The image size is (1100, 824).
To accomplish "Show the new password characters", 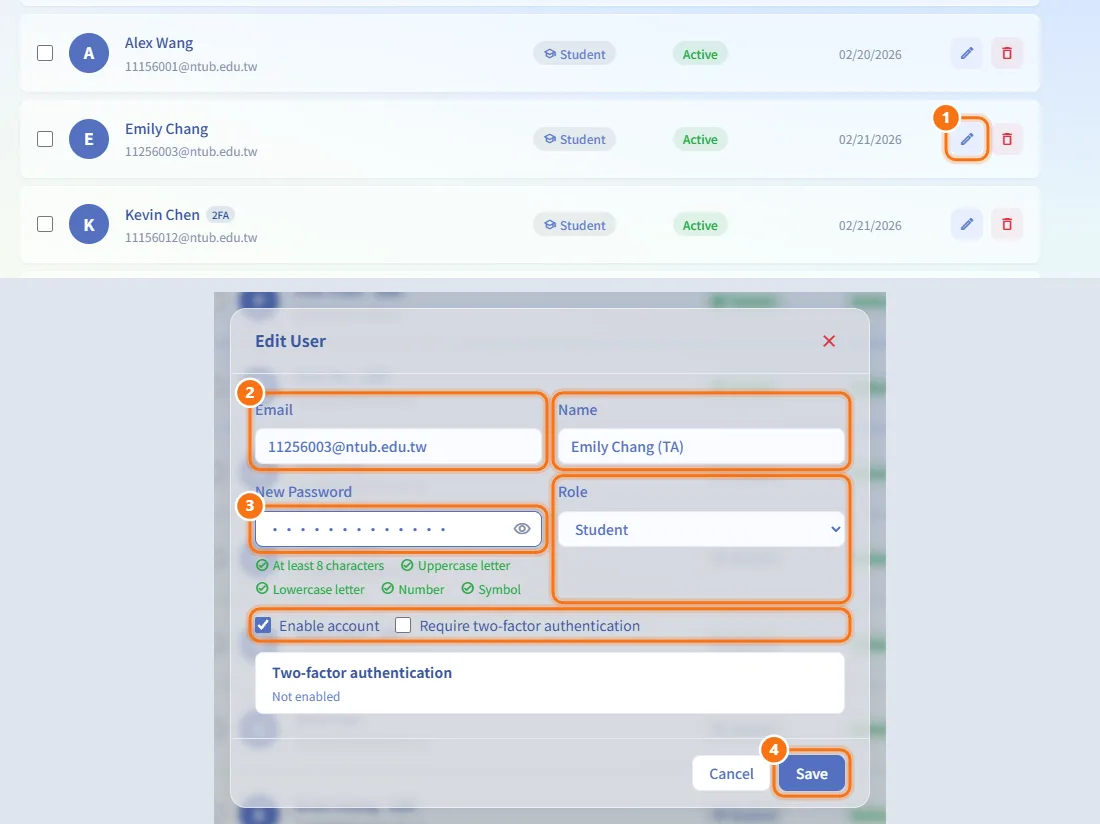I will coord(522,529).
